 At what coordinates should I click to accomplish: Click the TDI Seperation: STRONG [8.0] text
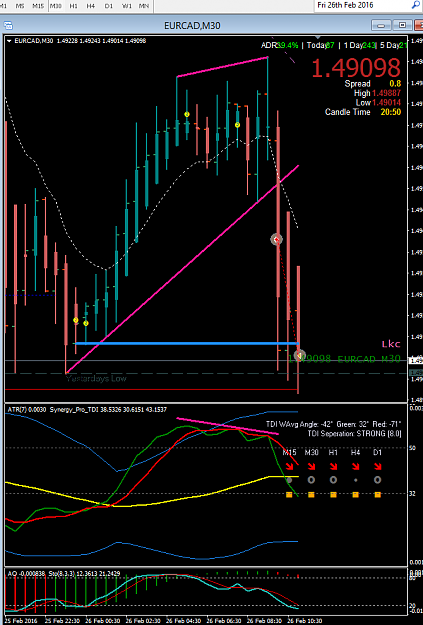tap(354, 433)
